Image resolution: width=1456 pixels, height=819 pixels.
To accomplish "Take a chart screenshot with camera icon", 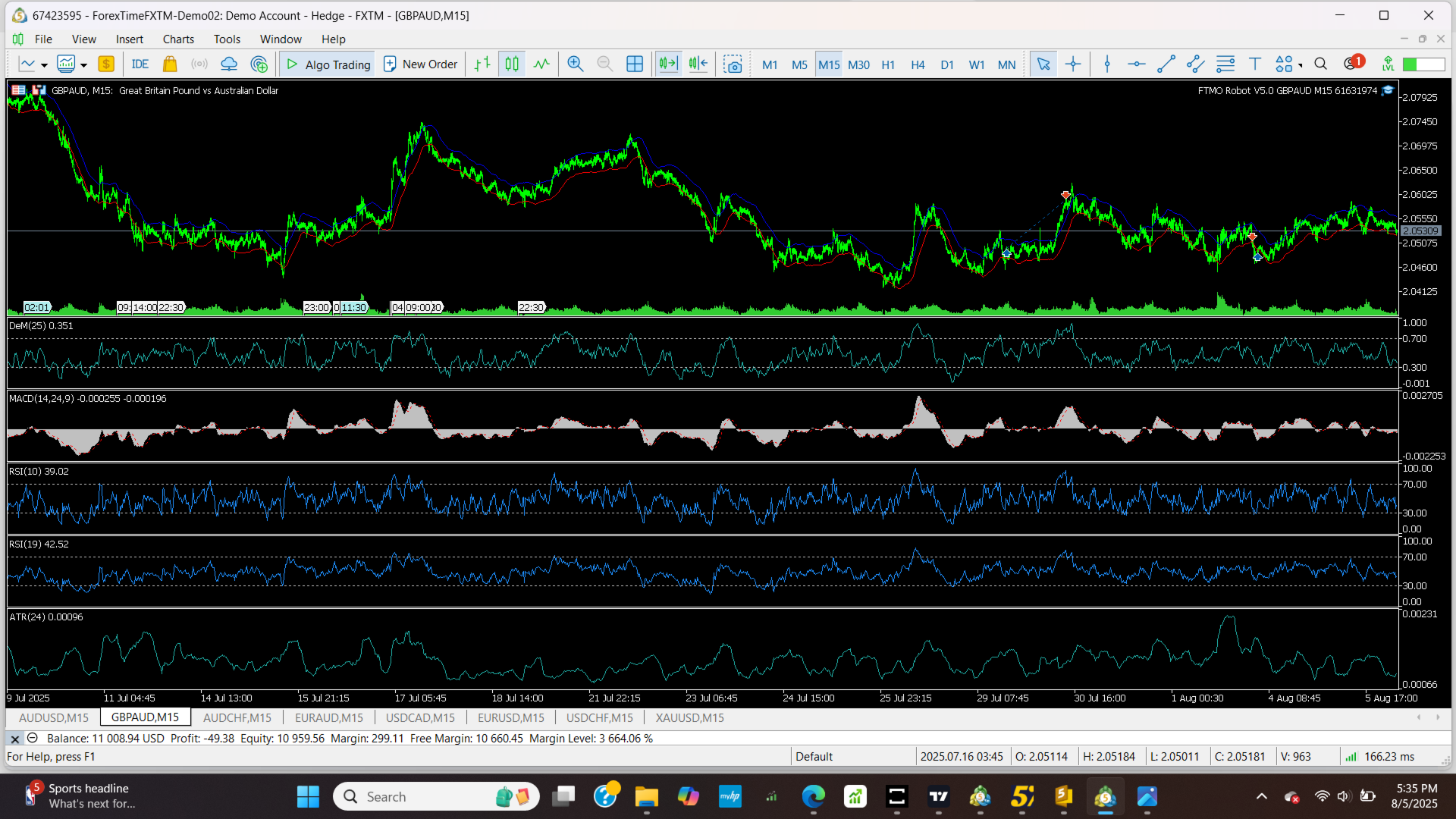I will pyautogui.click(x=733, y=64).
